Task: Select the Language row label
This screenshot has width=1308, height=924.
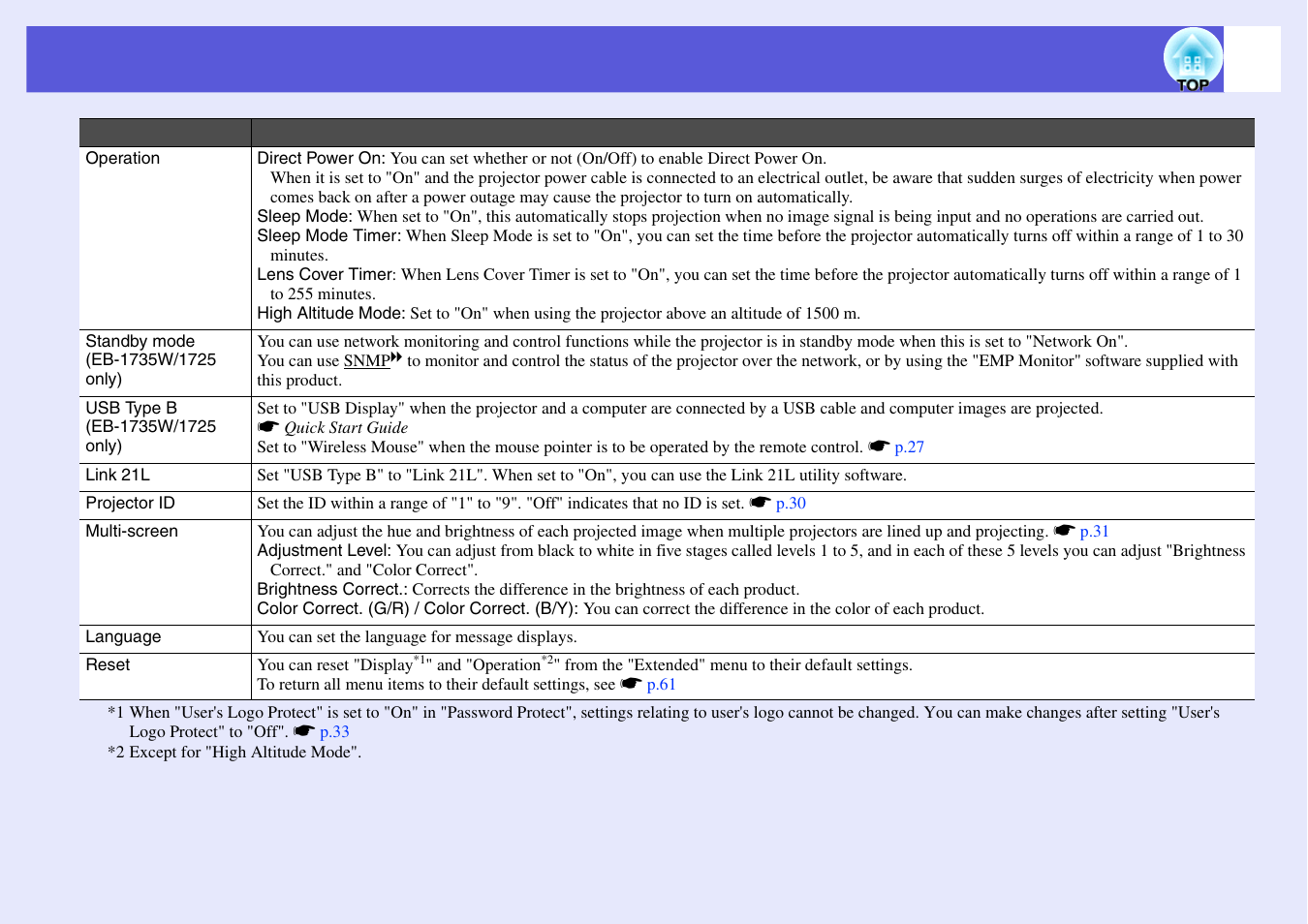Action: pyautogui.click(x=123, y=637)
